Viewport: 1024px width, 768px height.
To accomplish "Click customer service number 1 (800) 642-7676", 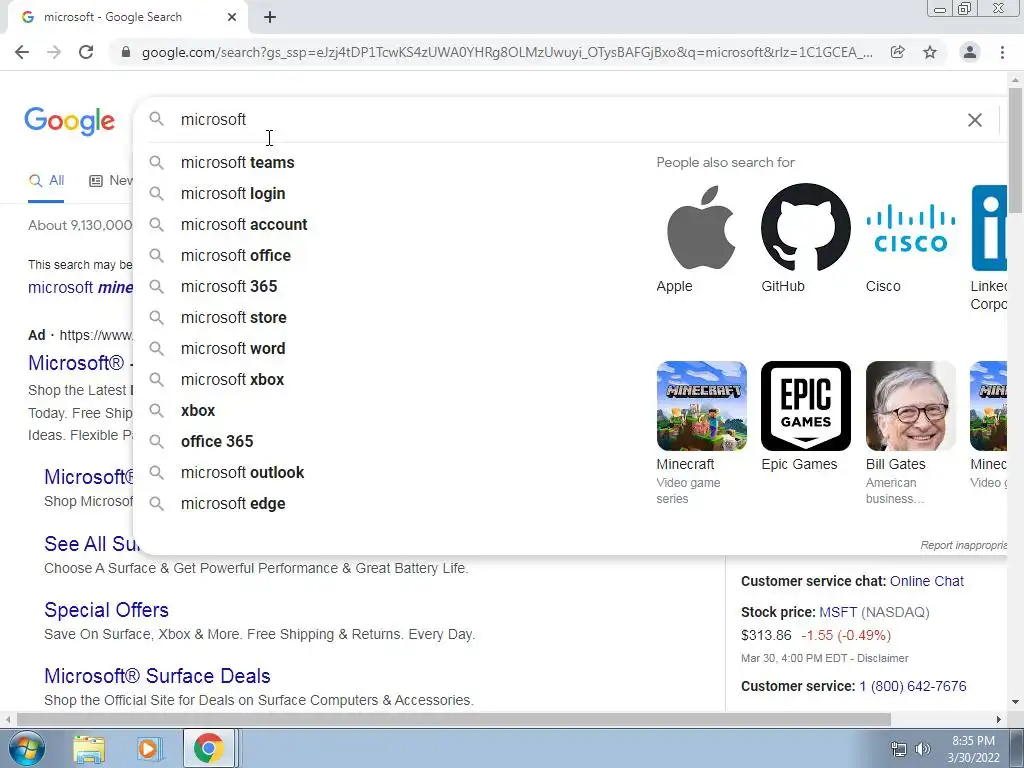I will [x=913, y=686].
